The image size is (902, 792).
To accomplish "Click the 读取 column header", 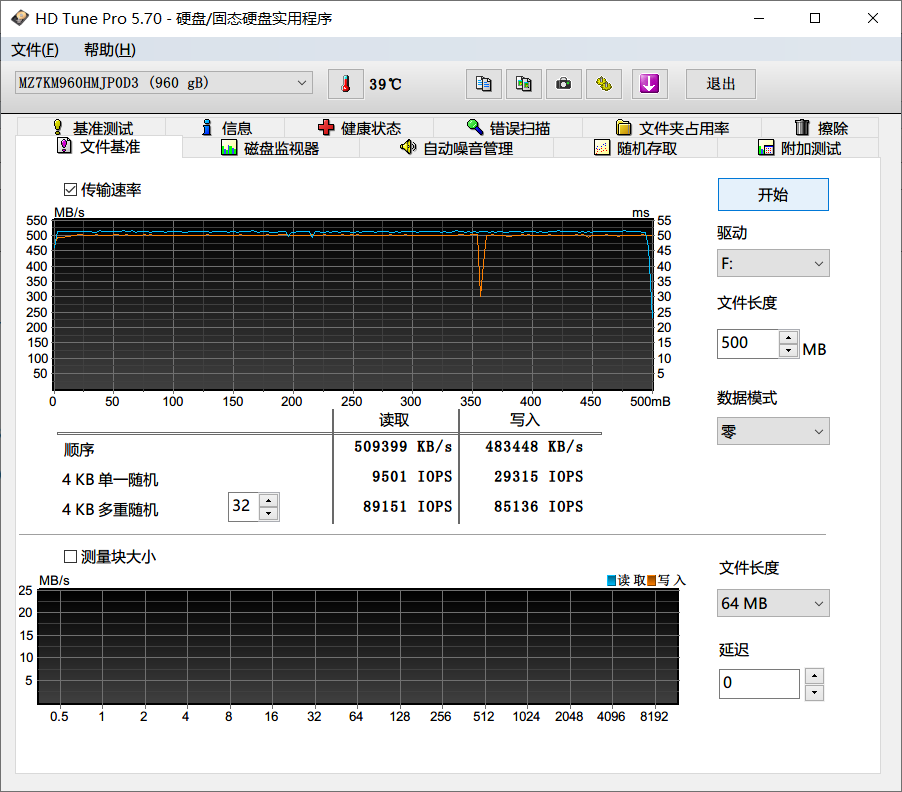I will (394, 420).
